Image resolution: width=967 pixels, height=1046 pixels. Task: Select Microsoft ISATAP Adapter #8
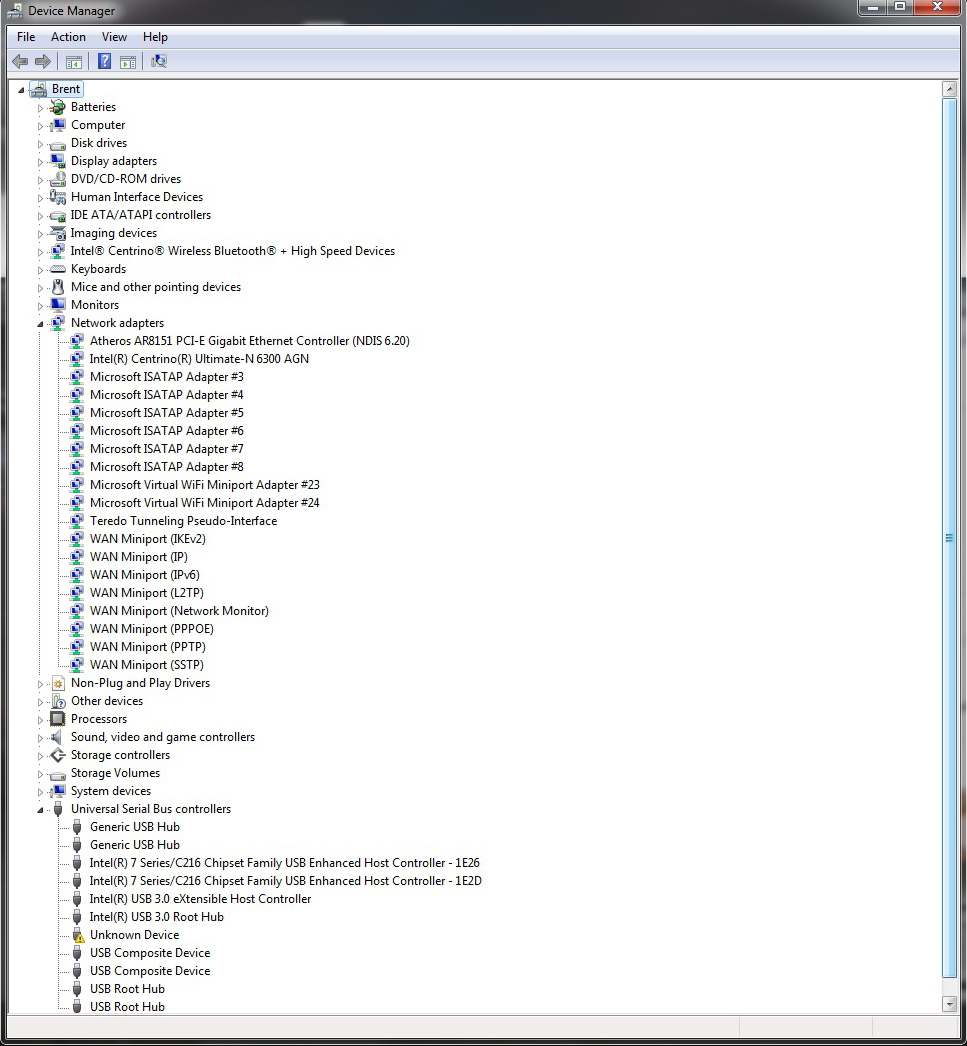tap(167, 466)
